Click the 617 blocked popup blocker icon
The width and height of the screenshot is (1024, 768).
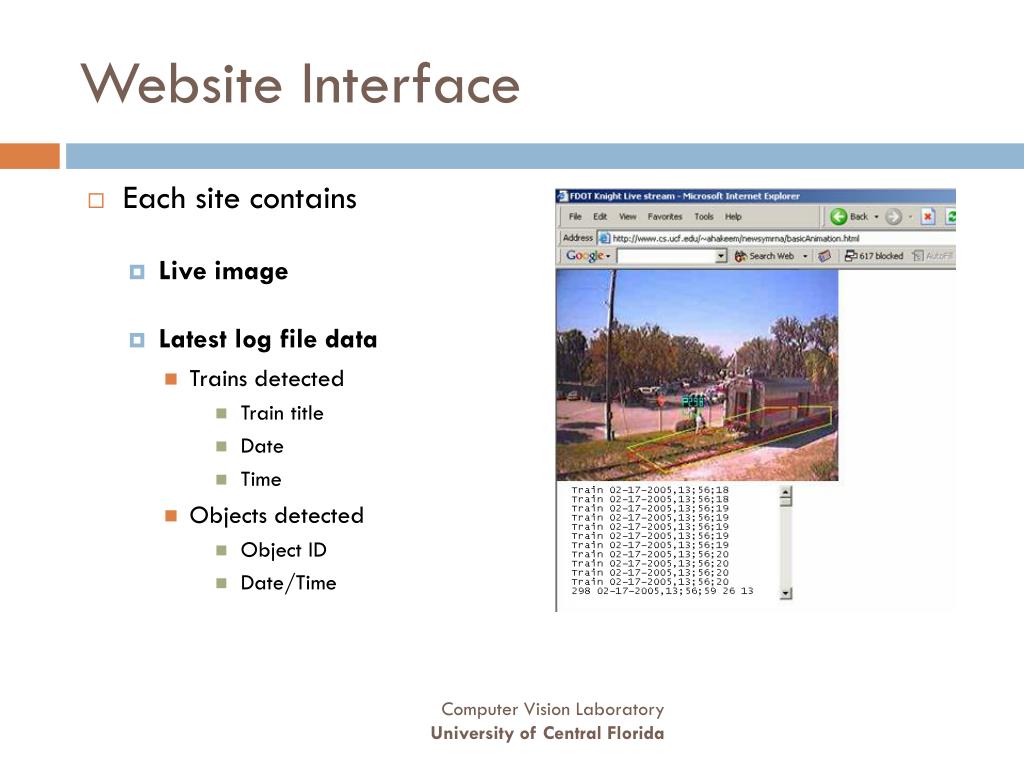[x=851, y=255]
